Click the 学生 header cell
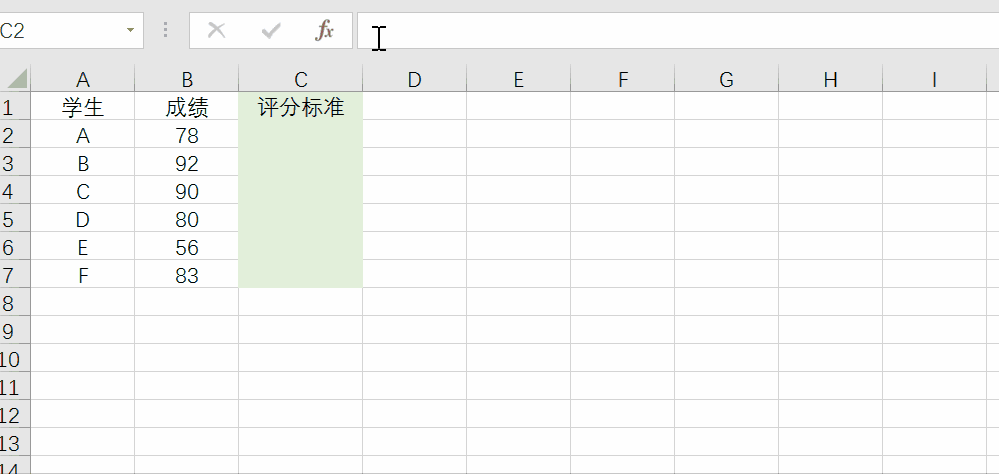Viewport: 999px width, 474px height. pos(83,107)
